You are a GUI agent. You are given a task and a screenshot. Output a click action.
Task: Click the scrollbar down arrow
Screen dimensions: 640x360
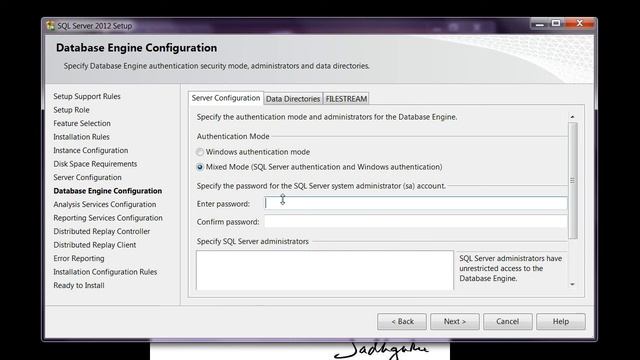[x=573, y=284]
